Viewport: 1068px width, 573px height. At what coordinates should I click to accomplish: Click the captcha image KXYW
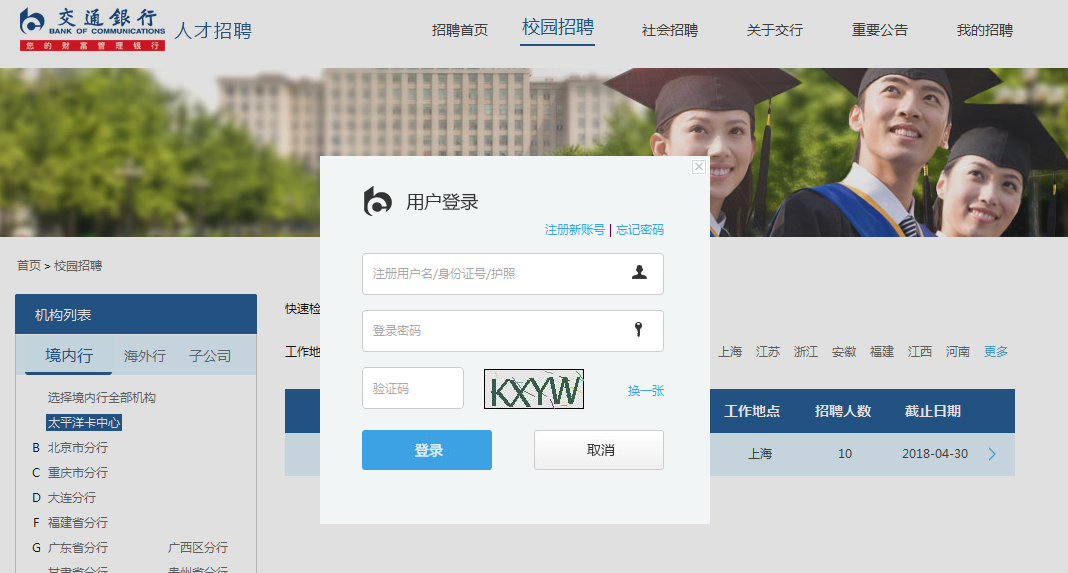point(534,389)
